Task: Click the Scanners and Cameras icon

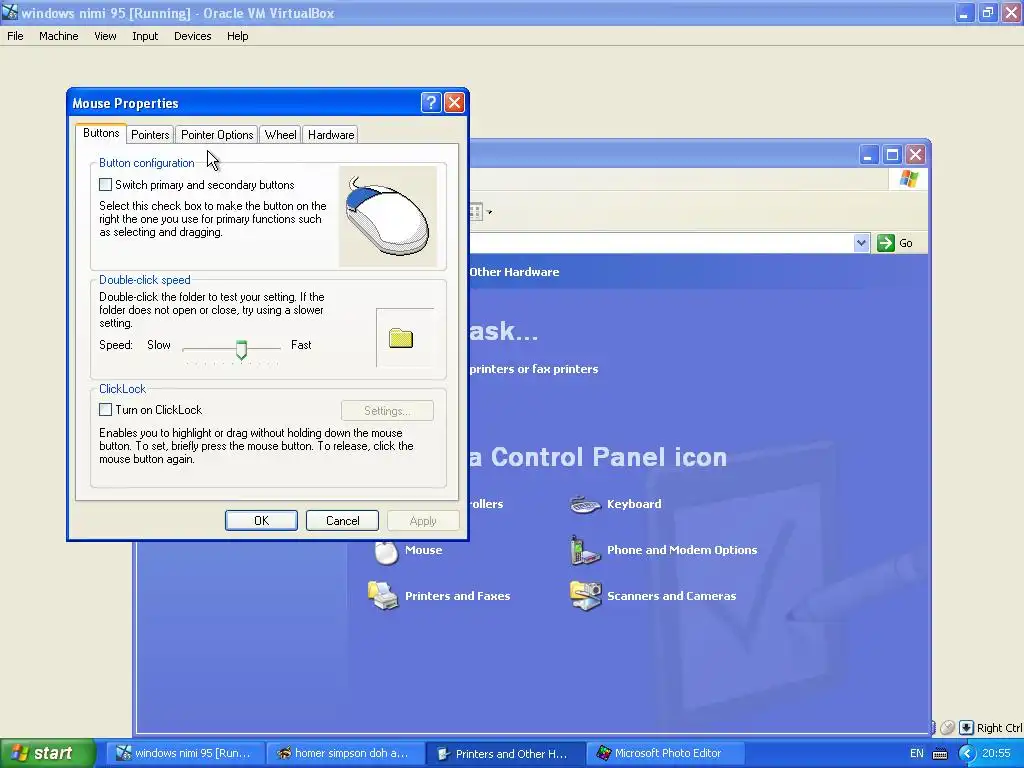Action: point(585,596)
